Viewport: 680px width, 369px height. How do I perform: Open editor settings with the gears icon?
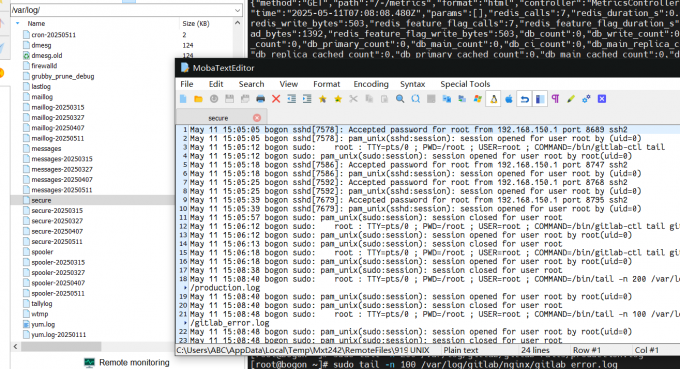point(586,99)
